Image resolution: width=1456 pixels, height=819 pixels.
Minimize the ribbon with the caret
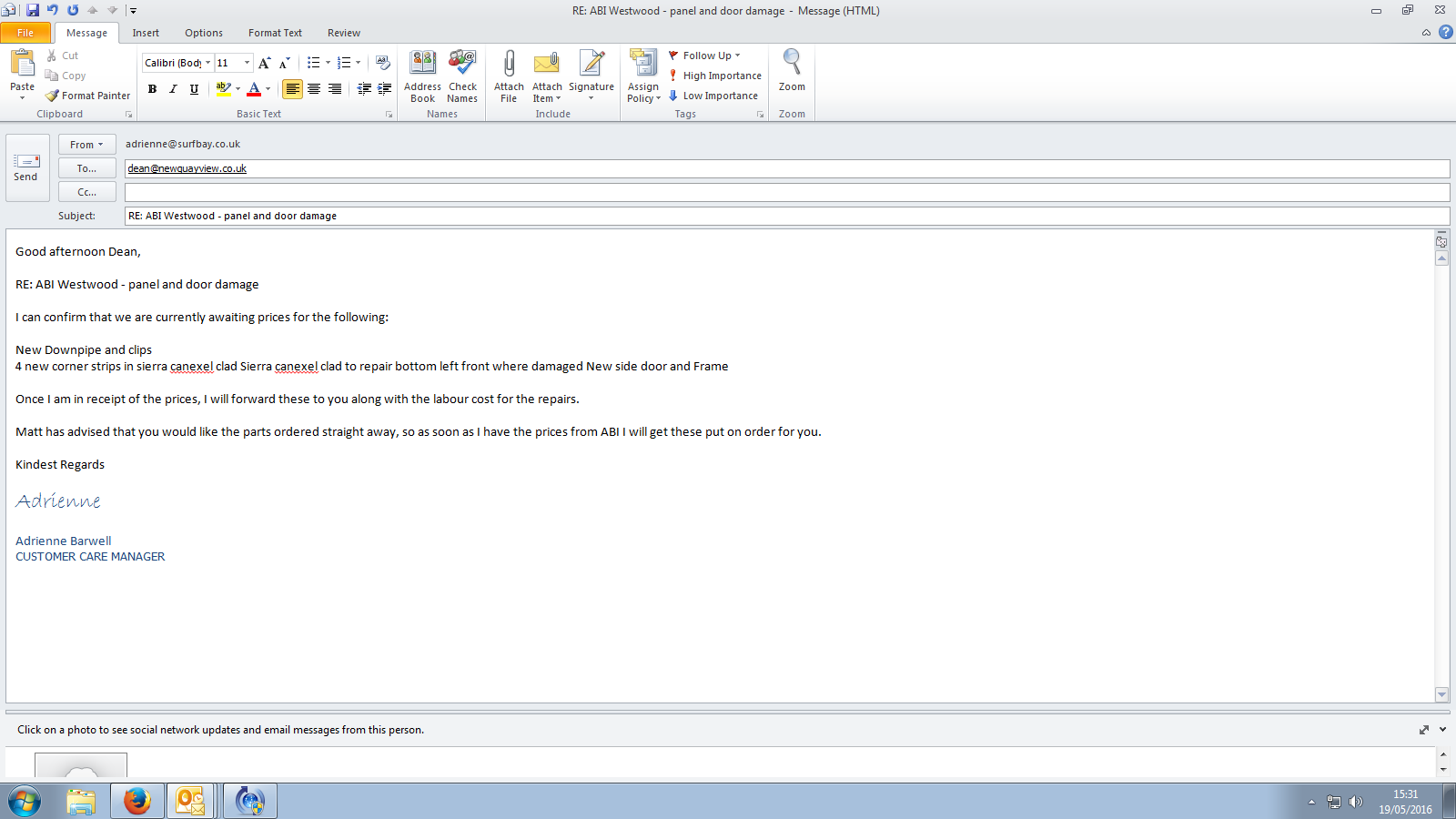tap(1426, 33)
